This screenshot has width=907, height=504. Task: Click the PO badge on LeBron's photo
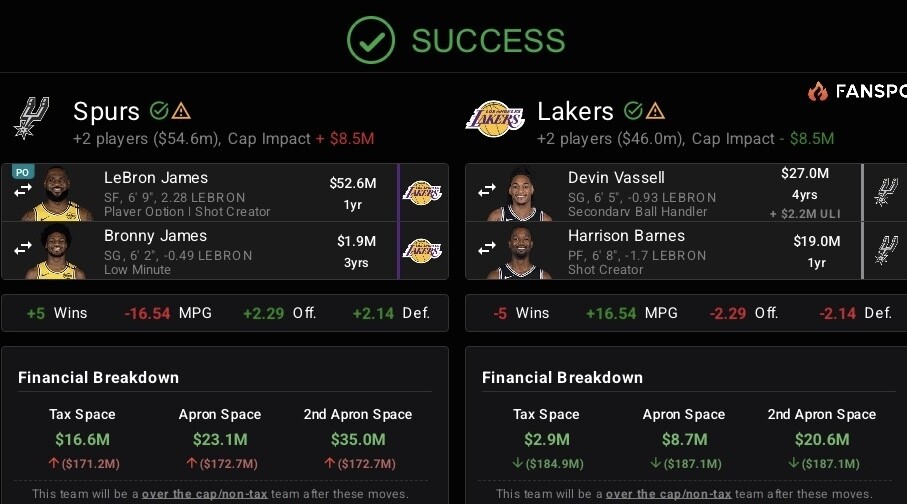[x=22, y=171]
